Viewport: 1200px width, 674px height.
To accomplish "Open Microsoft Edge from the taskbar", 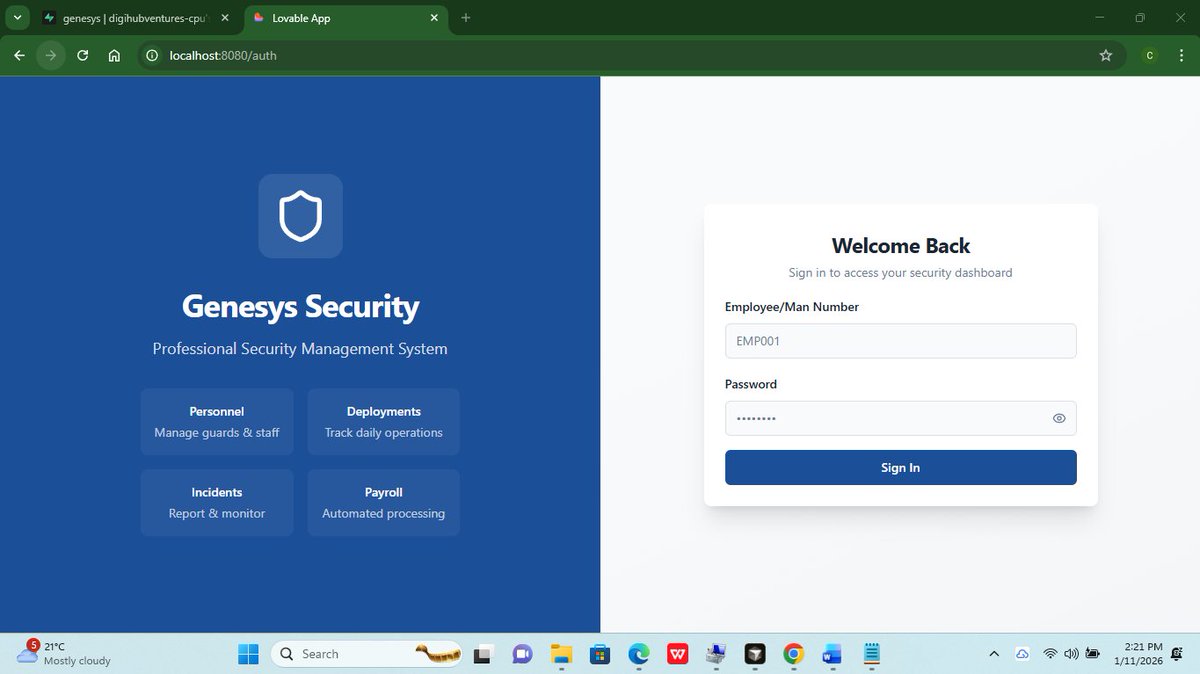I will tap(639, 654).
